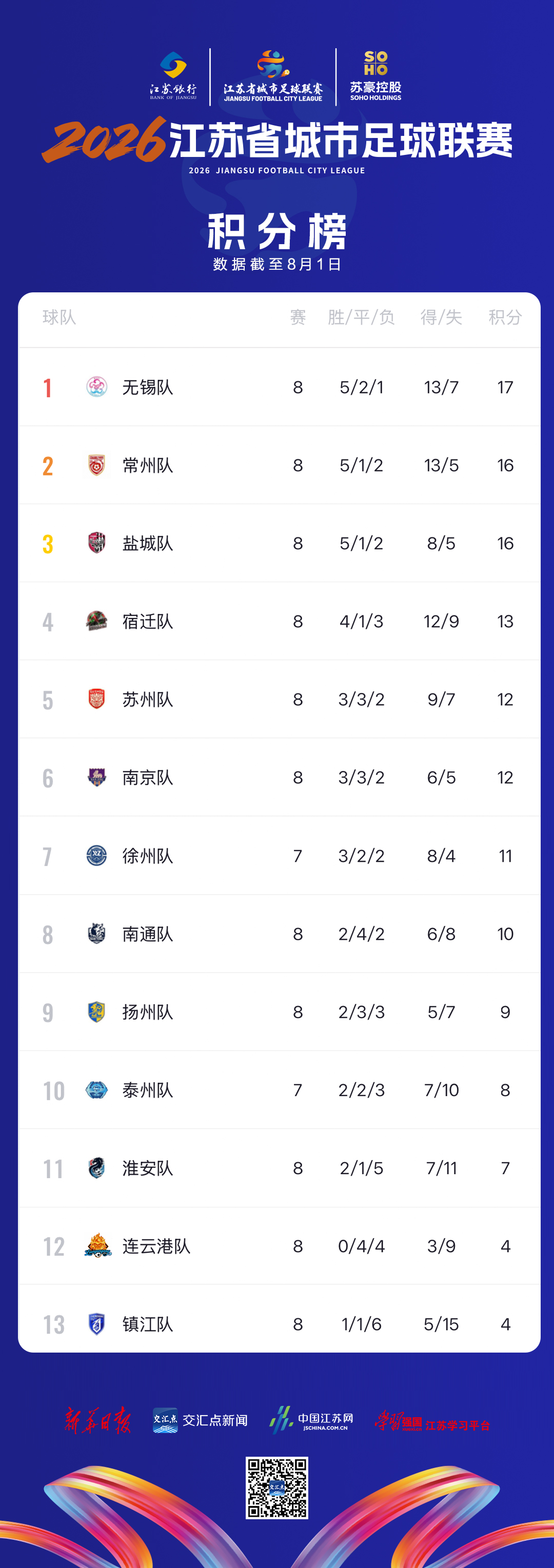Click the 苏州队 team crest
Viewport: 554px width, 1568px height.
pos(97,699)
